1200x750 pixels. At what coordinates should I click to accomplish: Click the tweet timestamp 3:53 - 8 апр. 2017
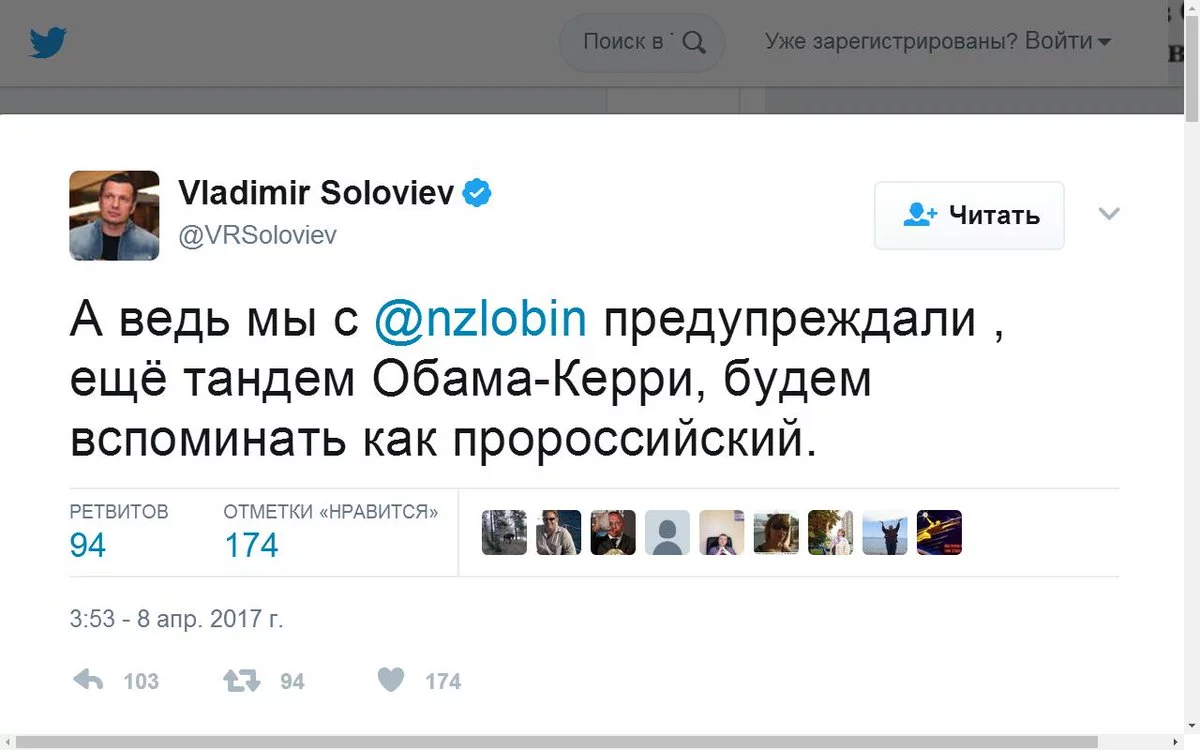coord(177,620)
